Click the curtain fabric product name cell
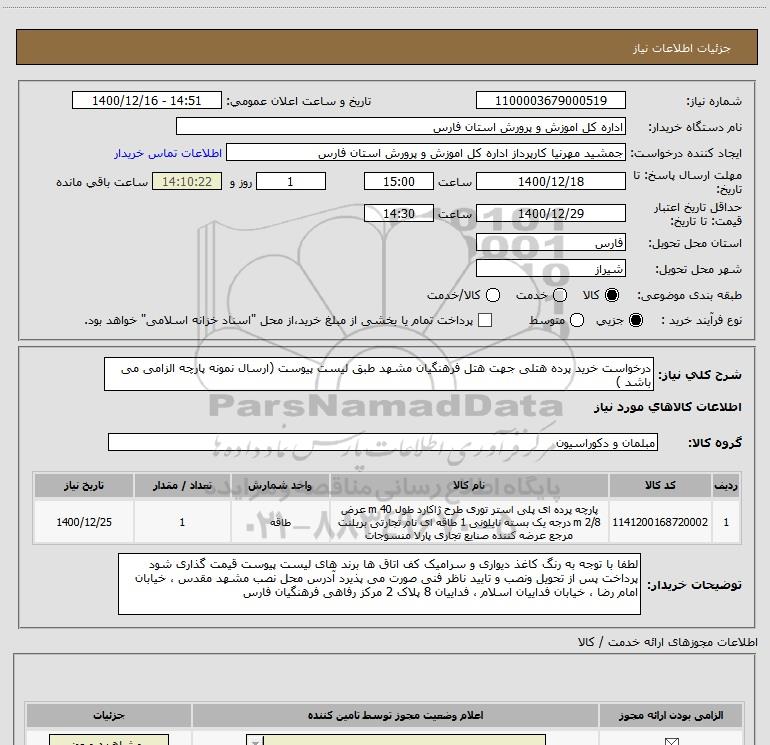Image resolution: width=770 pixels, height=745 pixels. (469, 522)
